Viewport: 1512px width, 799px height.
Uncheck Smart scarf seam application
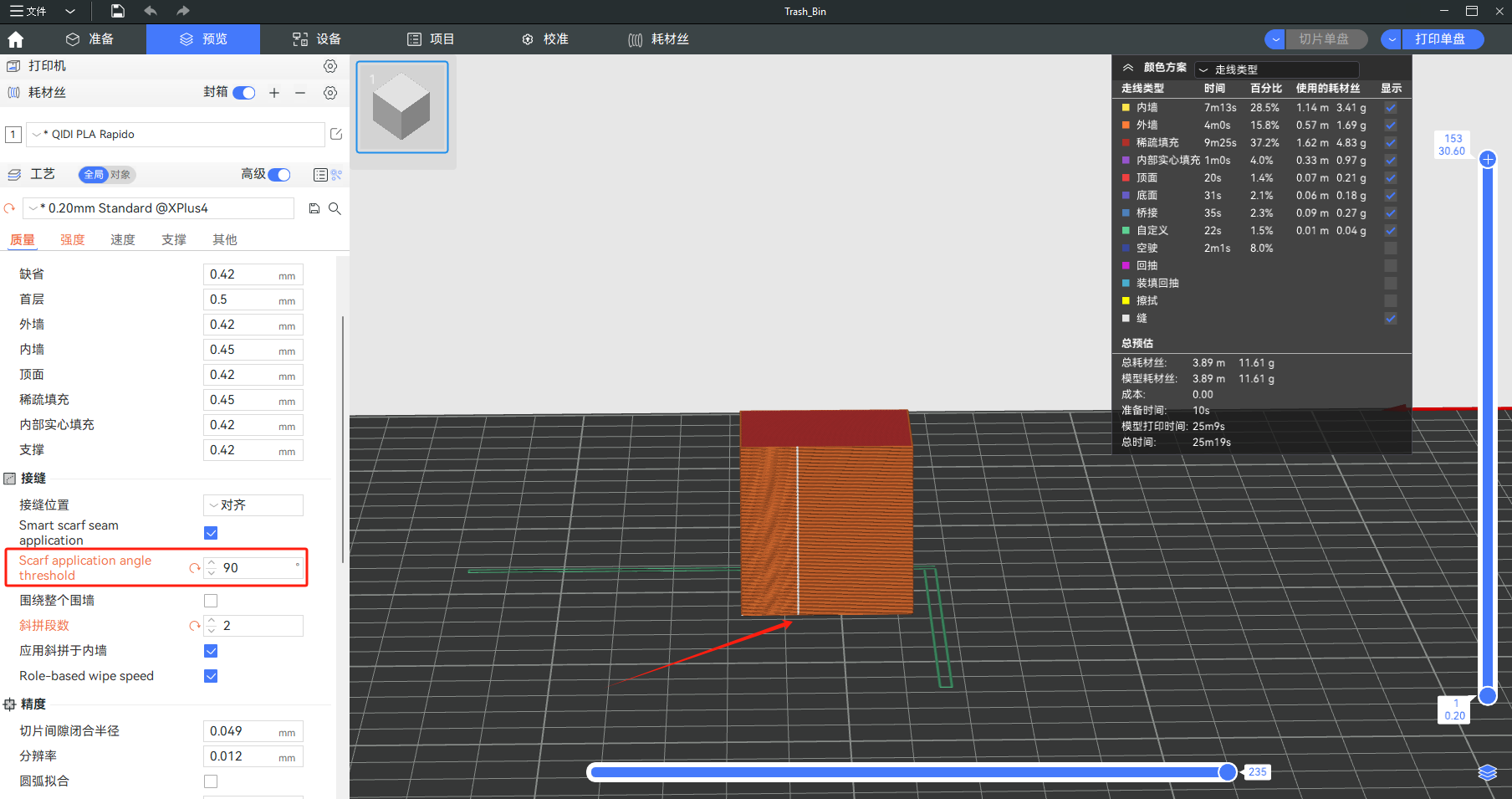(x=211, y=533)
